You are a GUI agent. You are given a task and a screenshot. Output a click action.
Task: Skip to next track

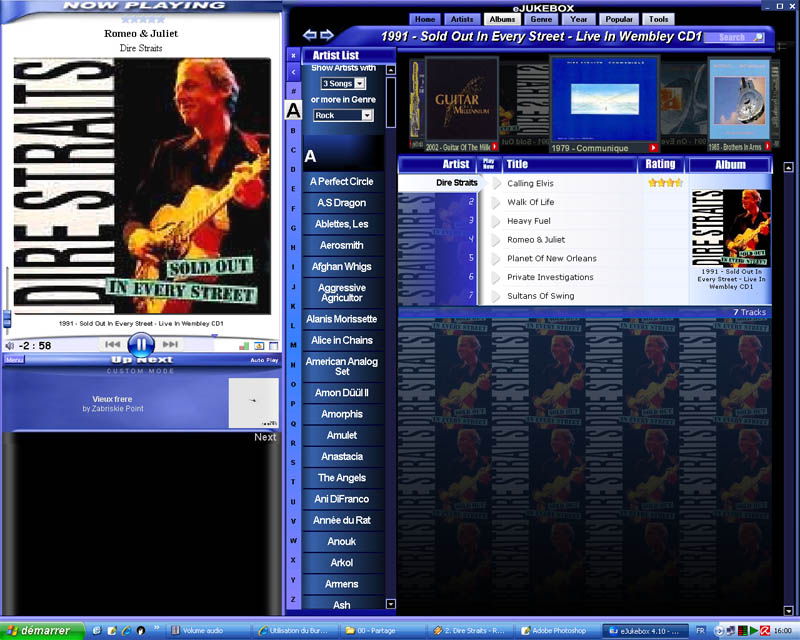coord(170,344)
